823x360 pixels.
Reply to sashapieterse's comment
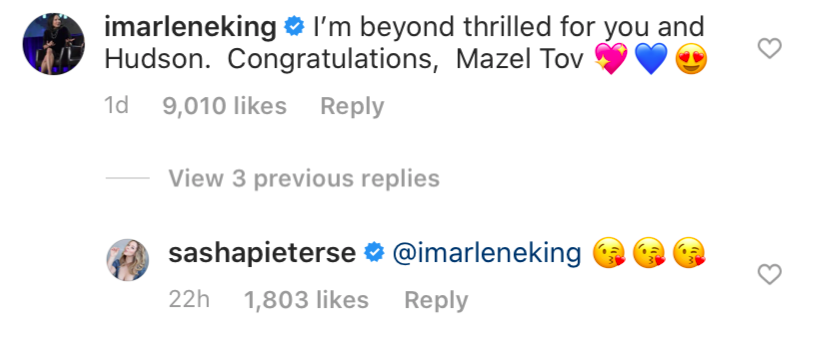436,301
